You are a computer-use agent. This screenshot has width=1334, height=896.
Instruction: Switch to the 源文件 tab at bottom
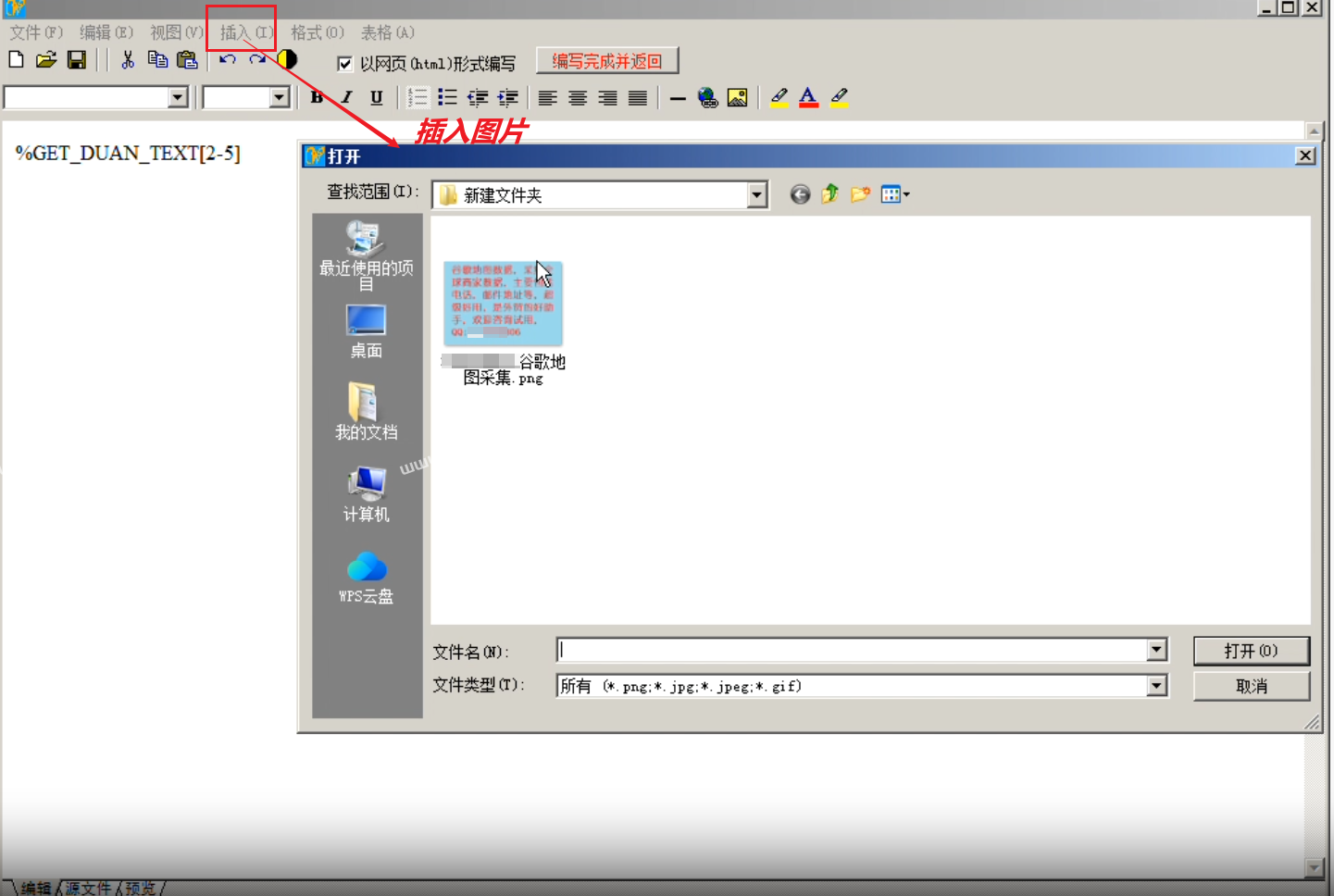point(88,888)
